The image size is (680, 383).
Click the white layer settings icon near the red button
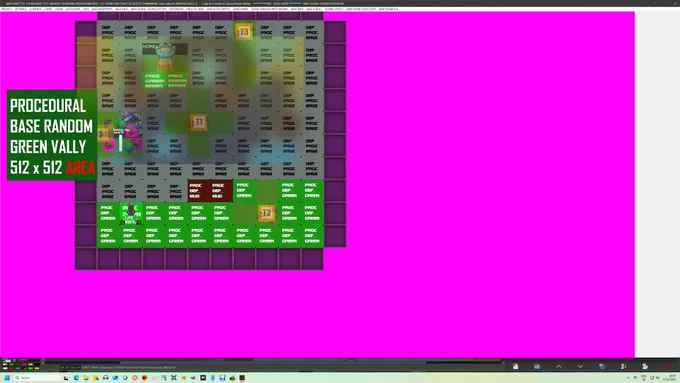click(645, 367)
